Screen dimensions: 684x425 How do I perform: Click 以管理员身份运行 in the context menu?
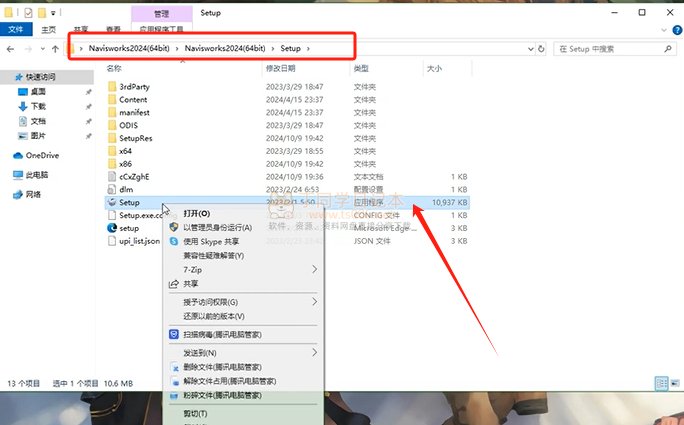[x=217, y=228]
